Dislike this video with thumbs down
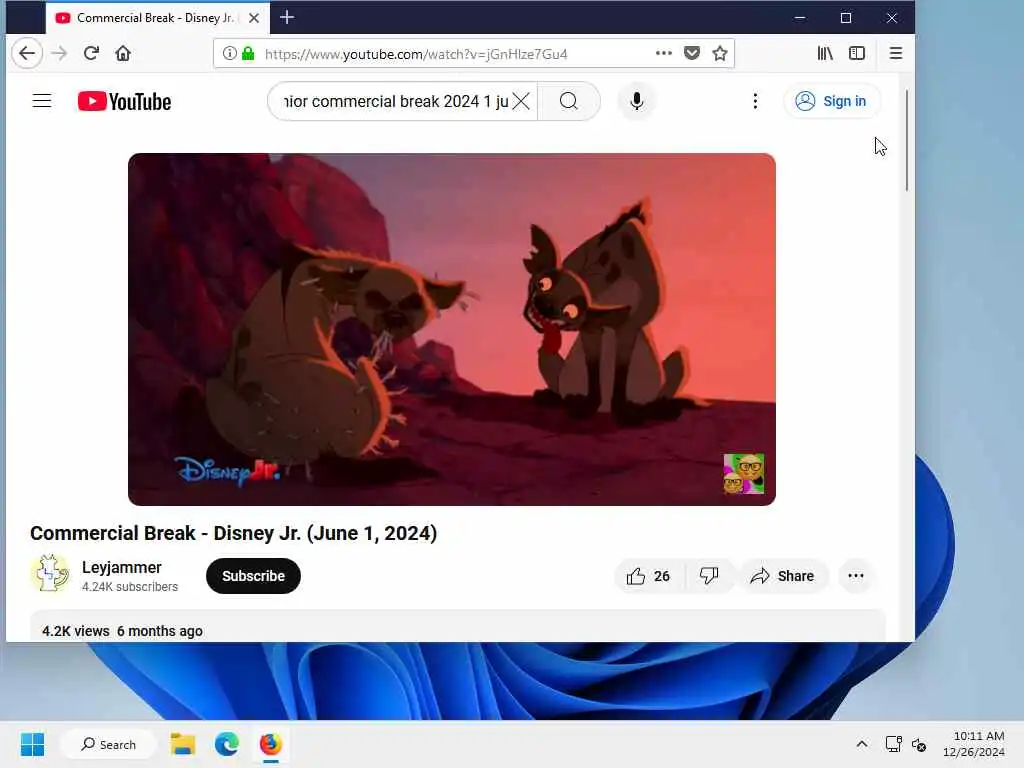This screenshot has height=768, width=1024. (709, 576)
